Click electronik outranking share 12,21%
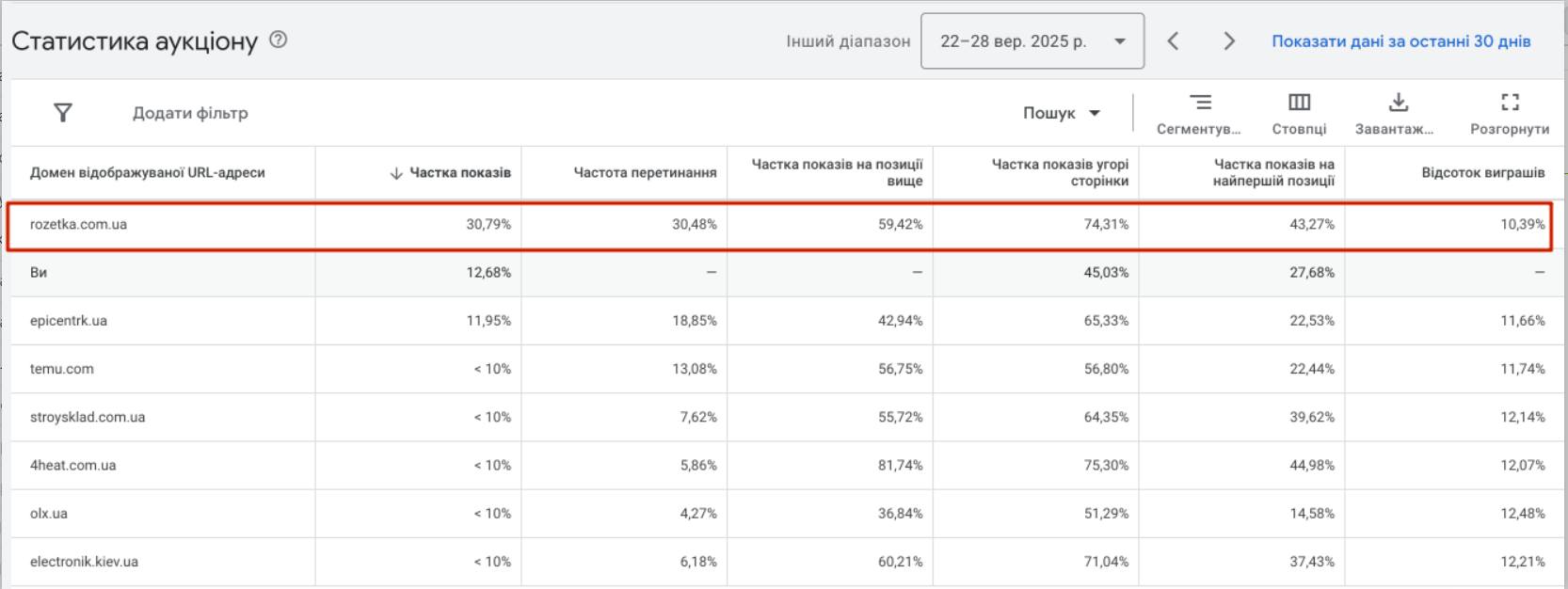 [1523, 562]
